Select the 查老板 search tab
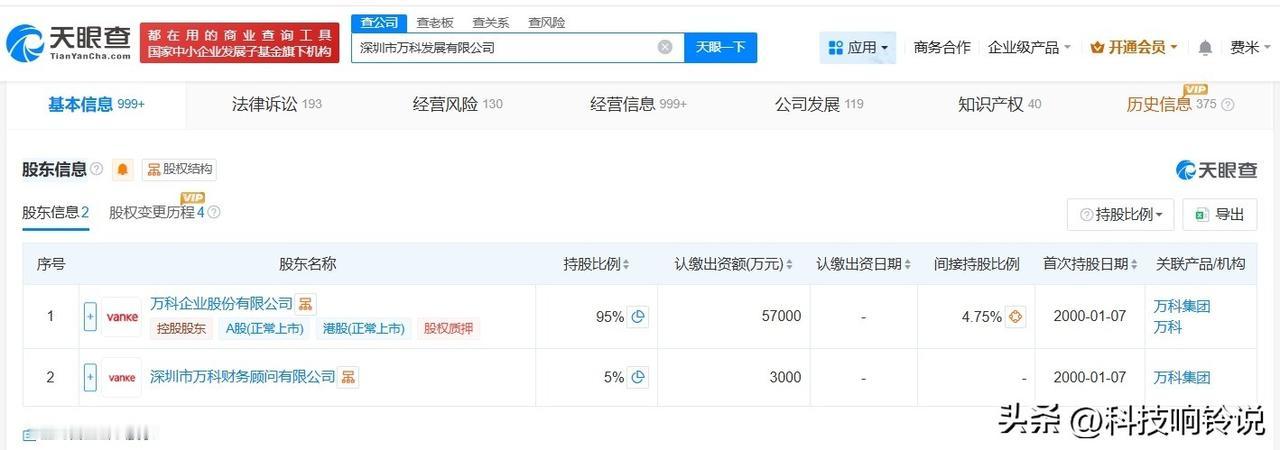The height and width of the screenshot is (450, 1280). click(x=435, y=22)
